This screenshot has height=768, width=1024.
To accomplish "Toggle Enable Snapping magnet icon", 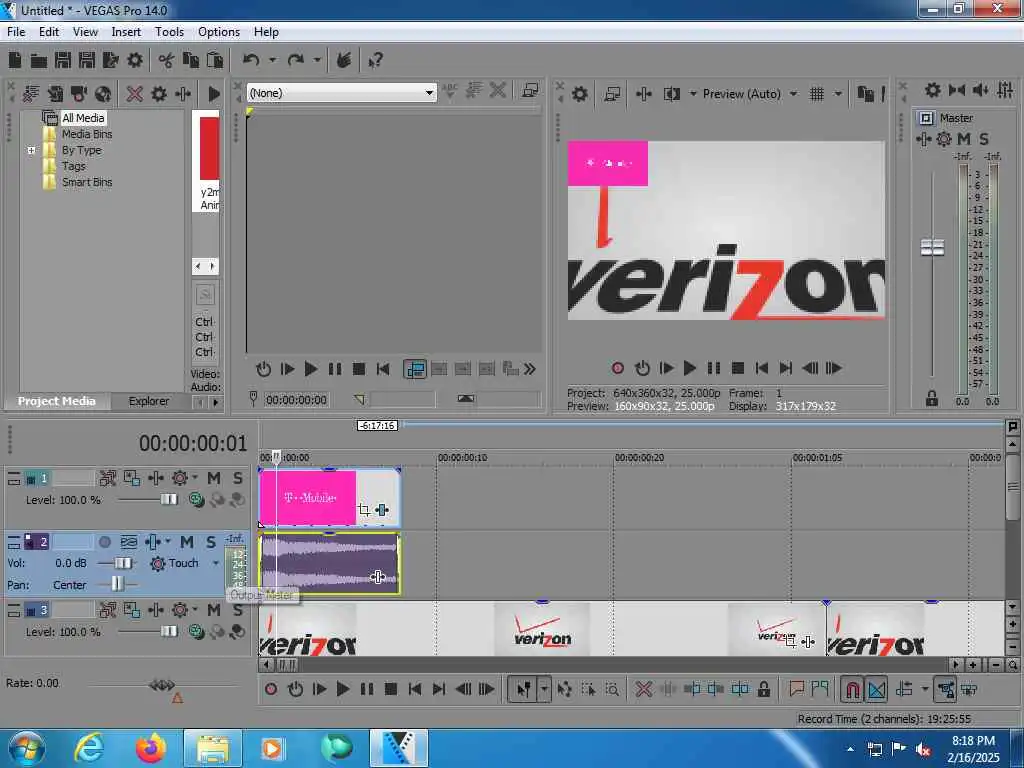I will click(x=852, y=689).
